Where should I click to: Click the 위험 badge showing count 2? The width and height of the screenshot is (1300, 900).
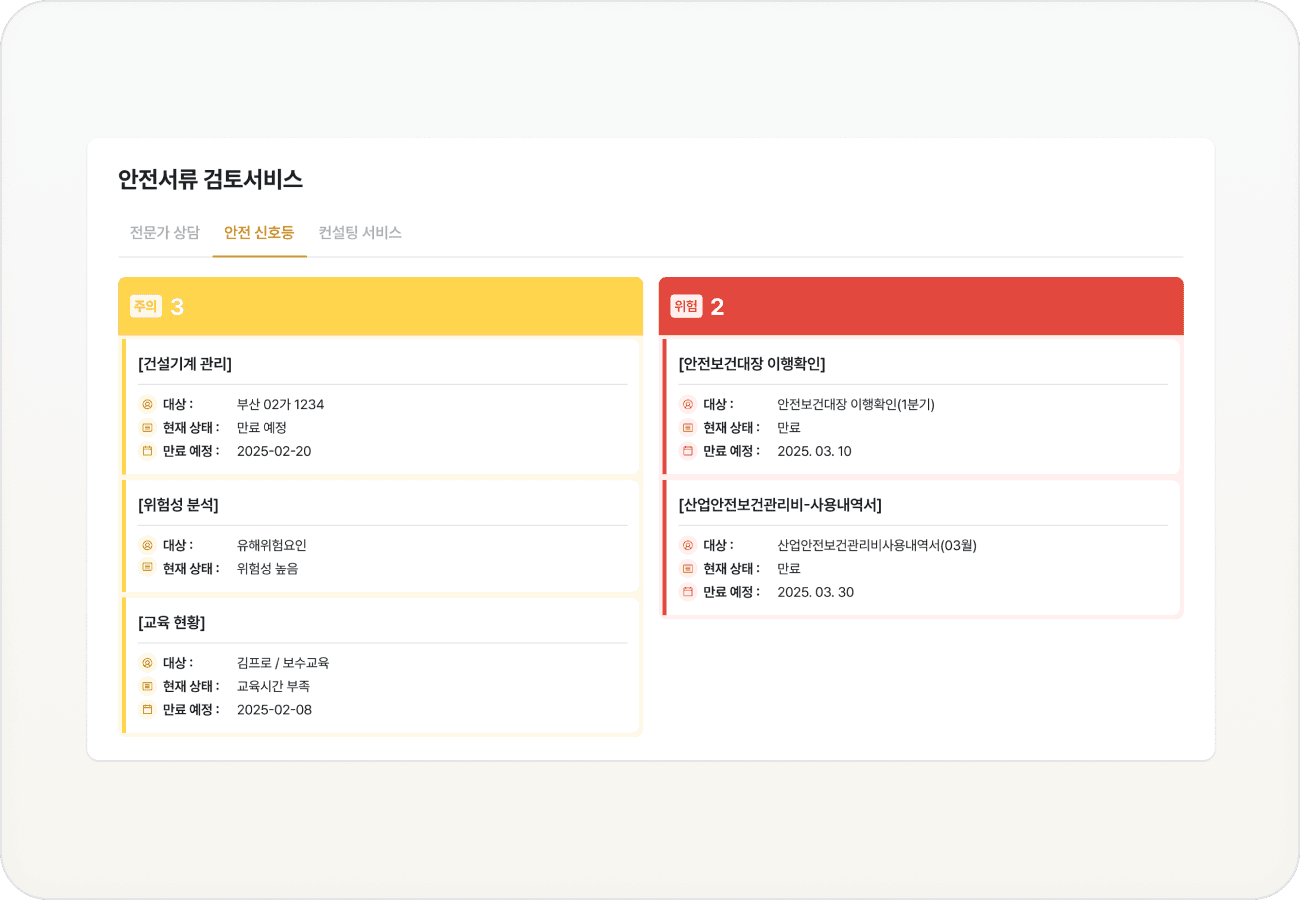[688, 305]
